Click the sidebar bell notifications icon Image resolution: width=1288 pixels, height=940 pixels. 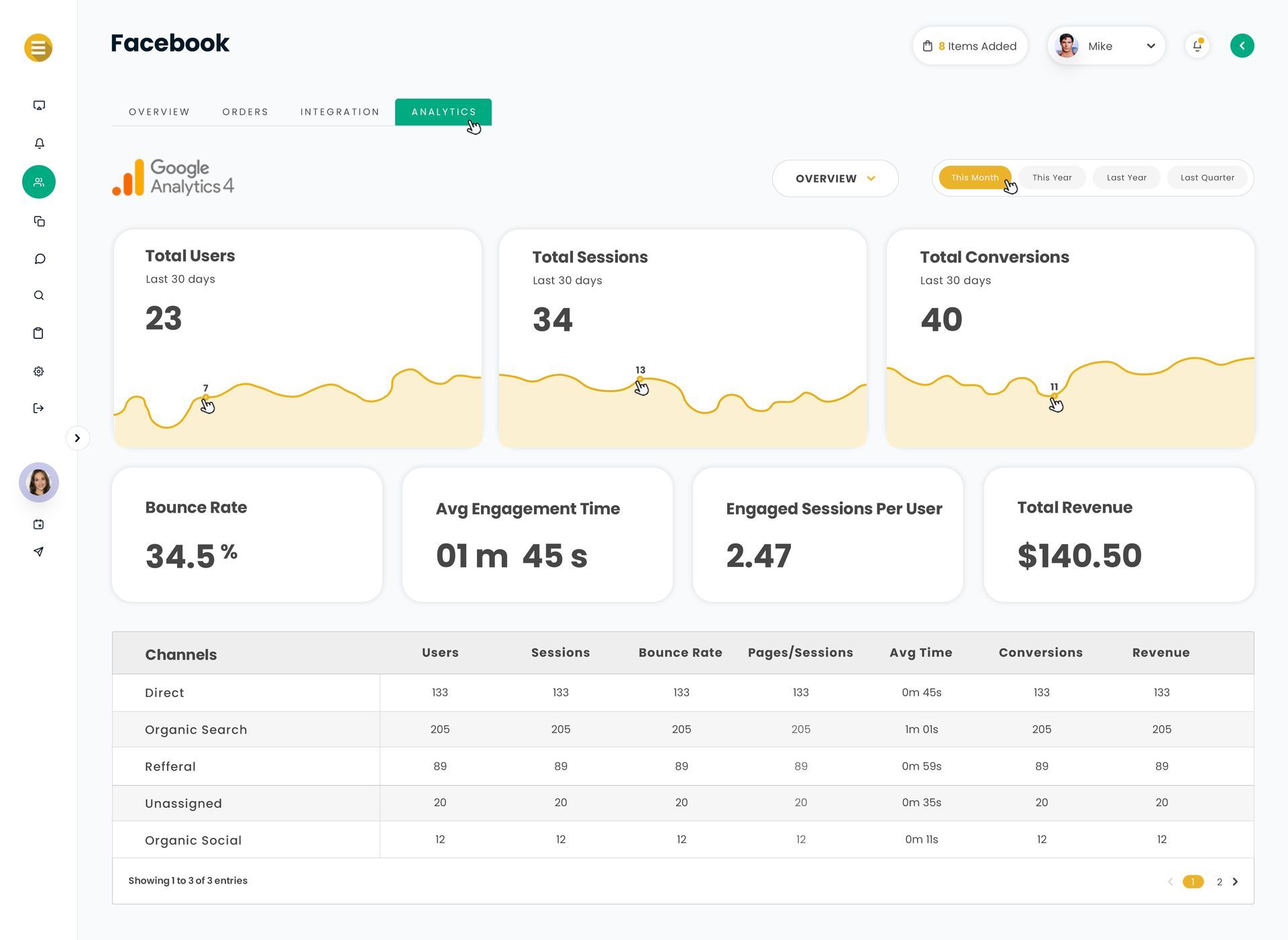click(x=39, y=144)
